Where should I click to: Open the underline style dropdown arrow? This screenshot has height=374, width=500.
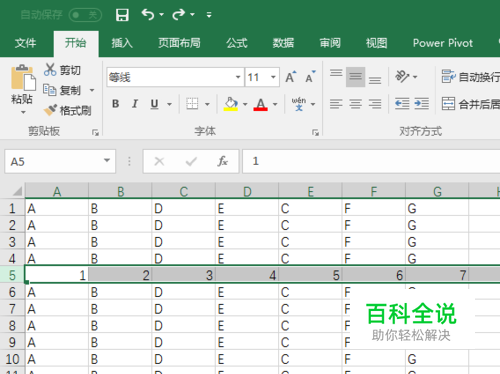pos(169,104)
